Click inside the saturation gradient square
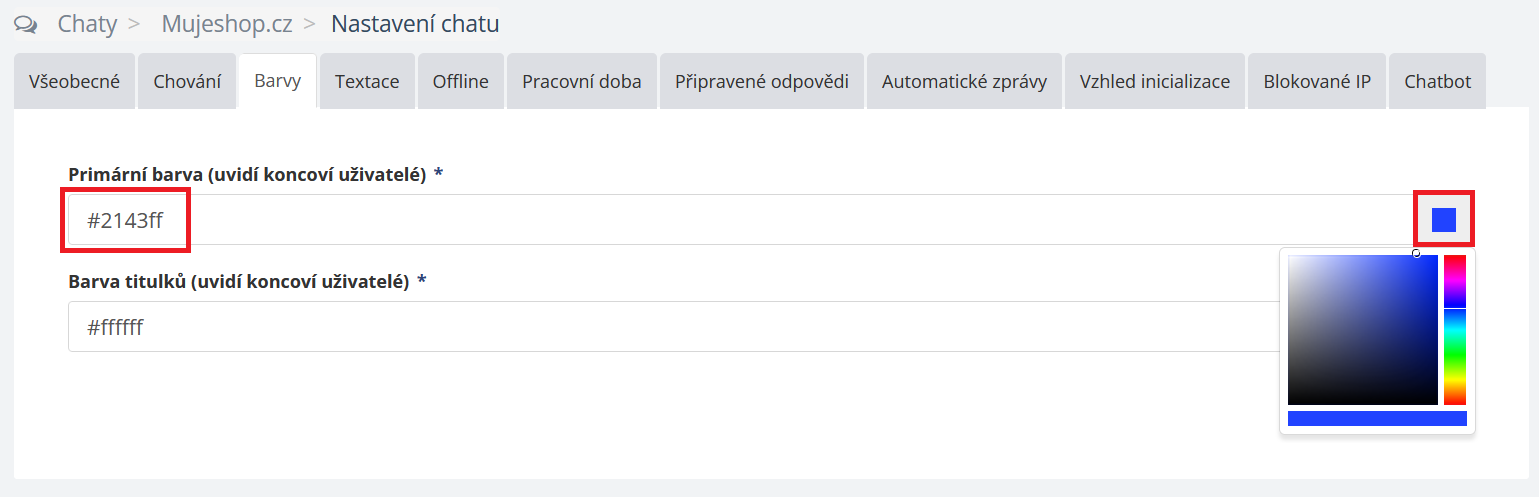Viewport: 1539px width, 497px height. [1362, 330]
